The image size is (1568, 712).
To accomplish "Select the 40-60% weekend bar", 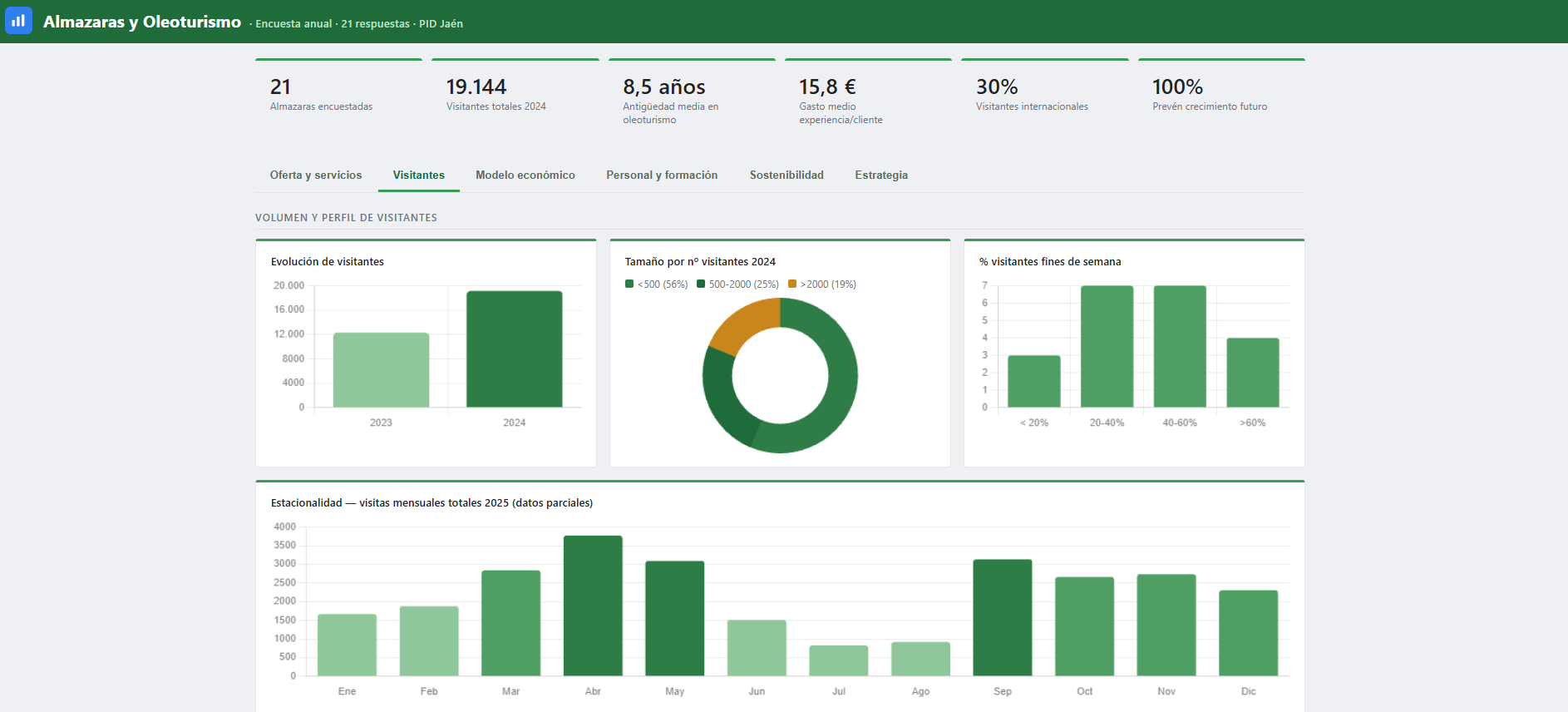I will pyautogui.click(x=1180, y=347).
